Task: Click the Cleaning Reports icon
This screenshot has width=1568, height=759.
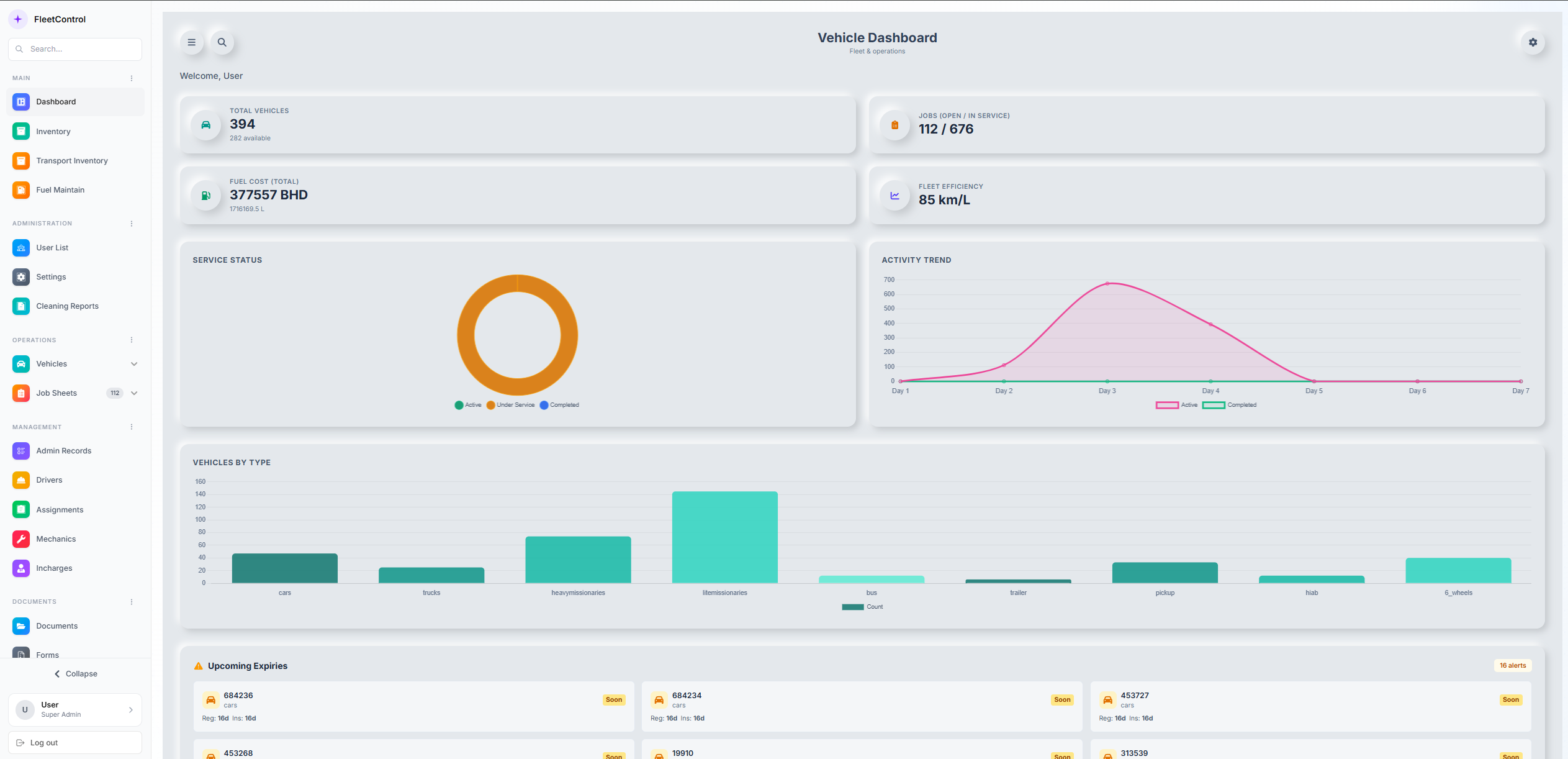Action: 21,306
